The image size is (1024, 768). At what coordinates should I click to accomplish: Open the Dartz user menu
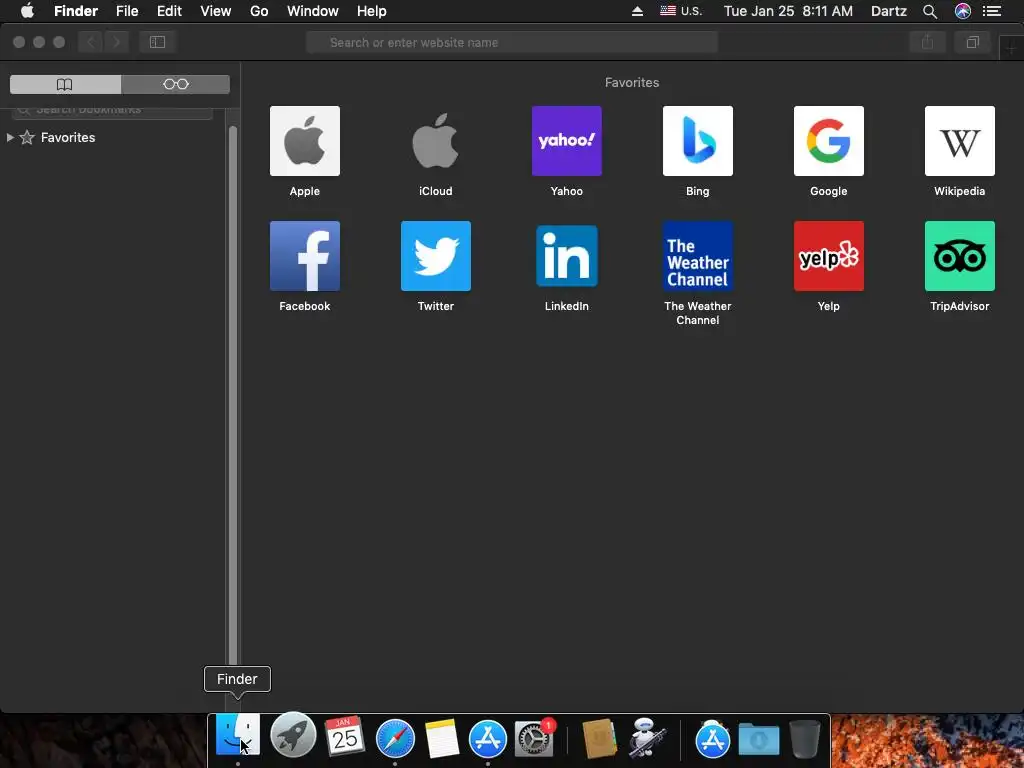[x=889, y=11]
